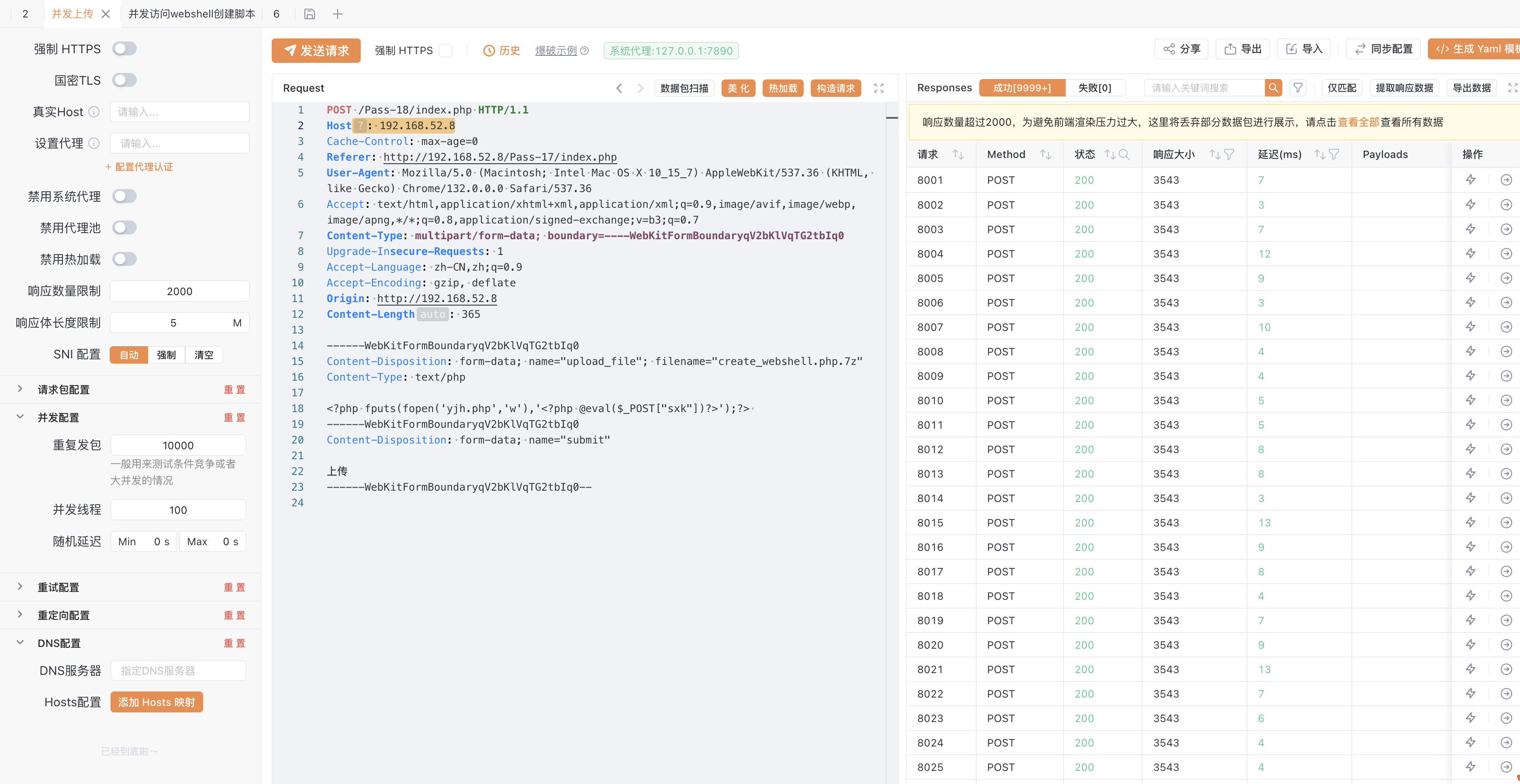1520x784 pixels.
Task: Click the 并发线程 input field
Action: [x=178, y=510]
